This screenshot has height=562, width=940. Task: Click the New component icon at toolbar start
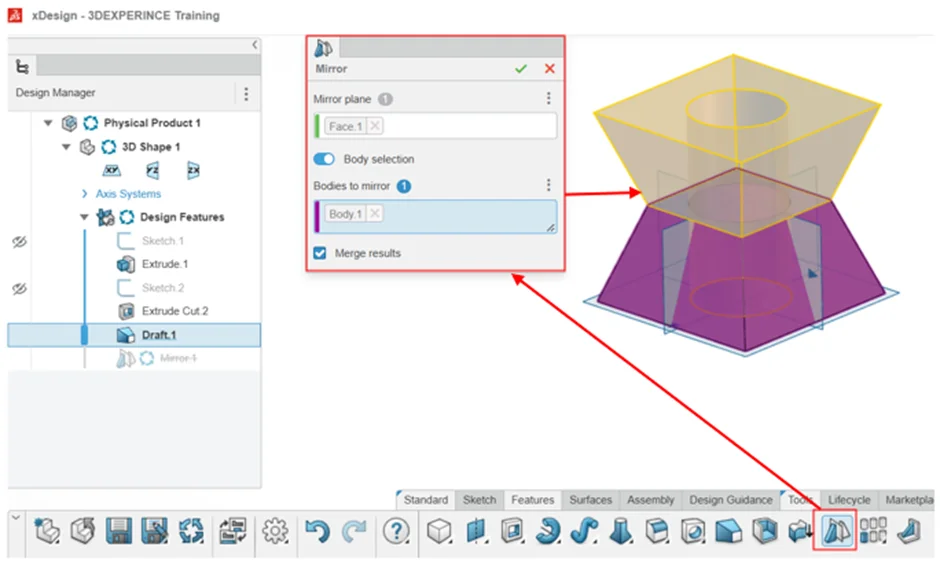(x=46, y=531)
